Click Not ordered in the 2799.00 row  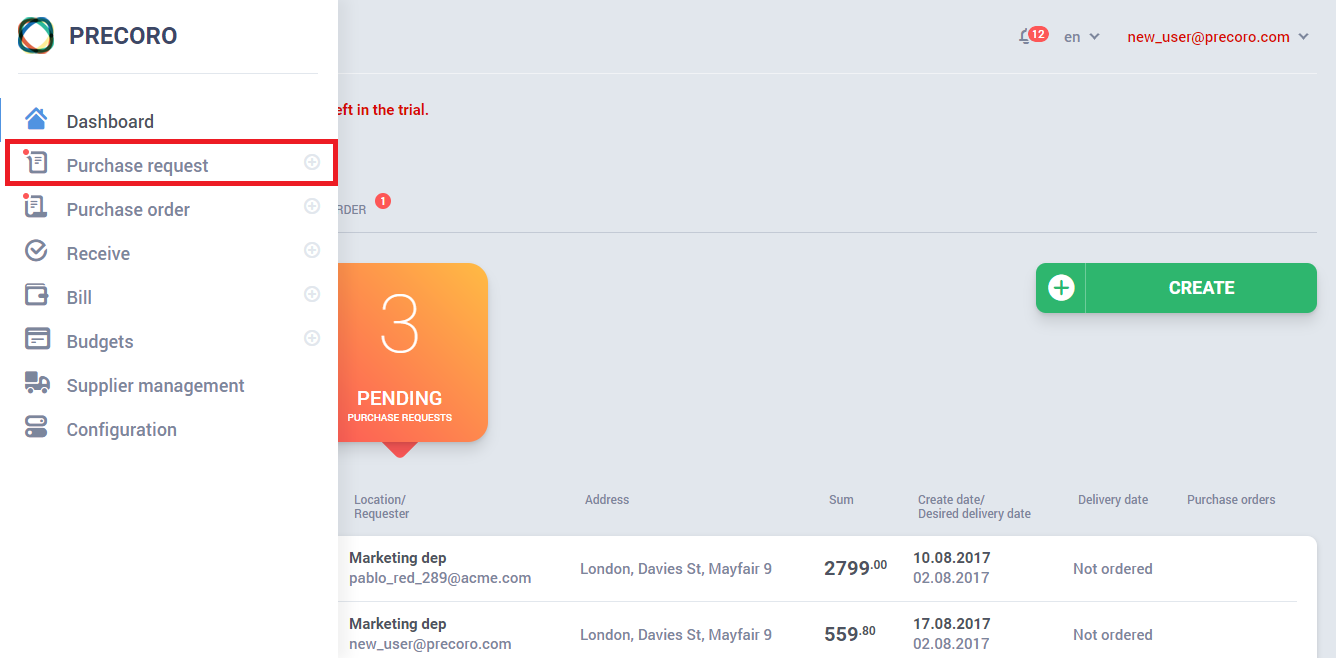pos(1113,569)
